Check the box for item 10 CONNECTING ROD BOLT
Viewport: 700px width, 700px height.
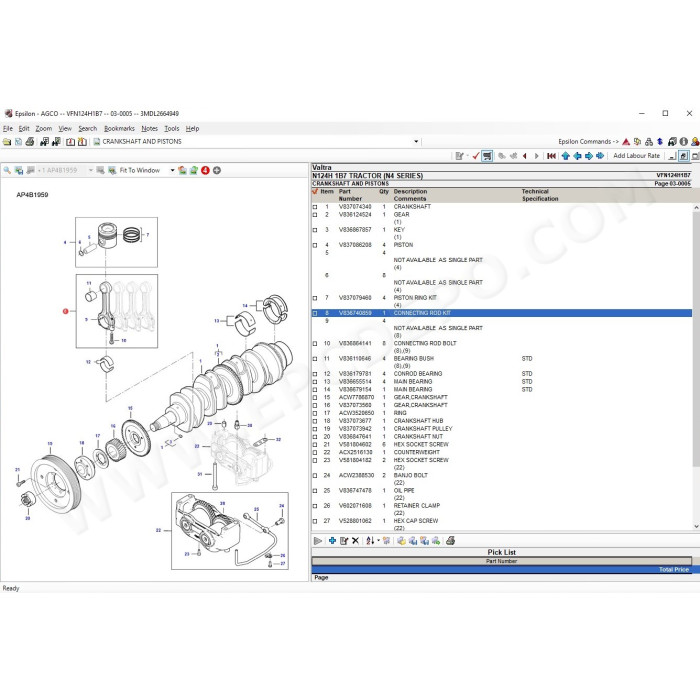coord(315,344)
